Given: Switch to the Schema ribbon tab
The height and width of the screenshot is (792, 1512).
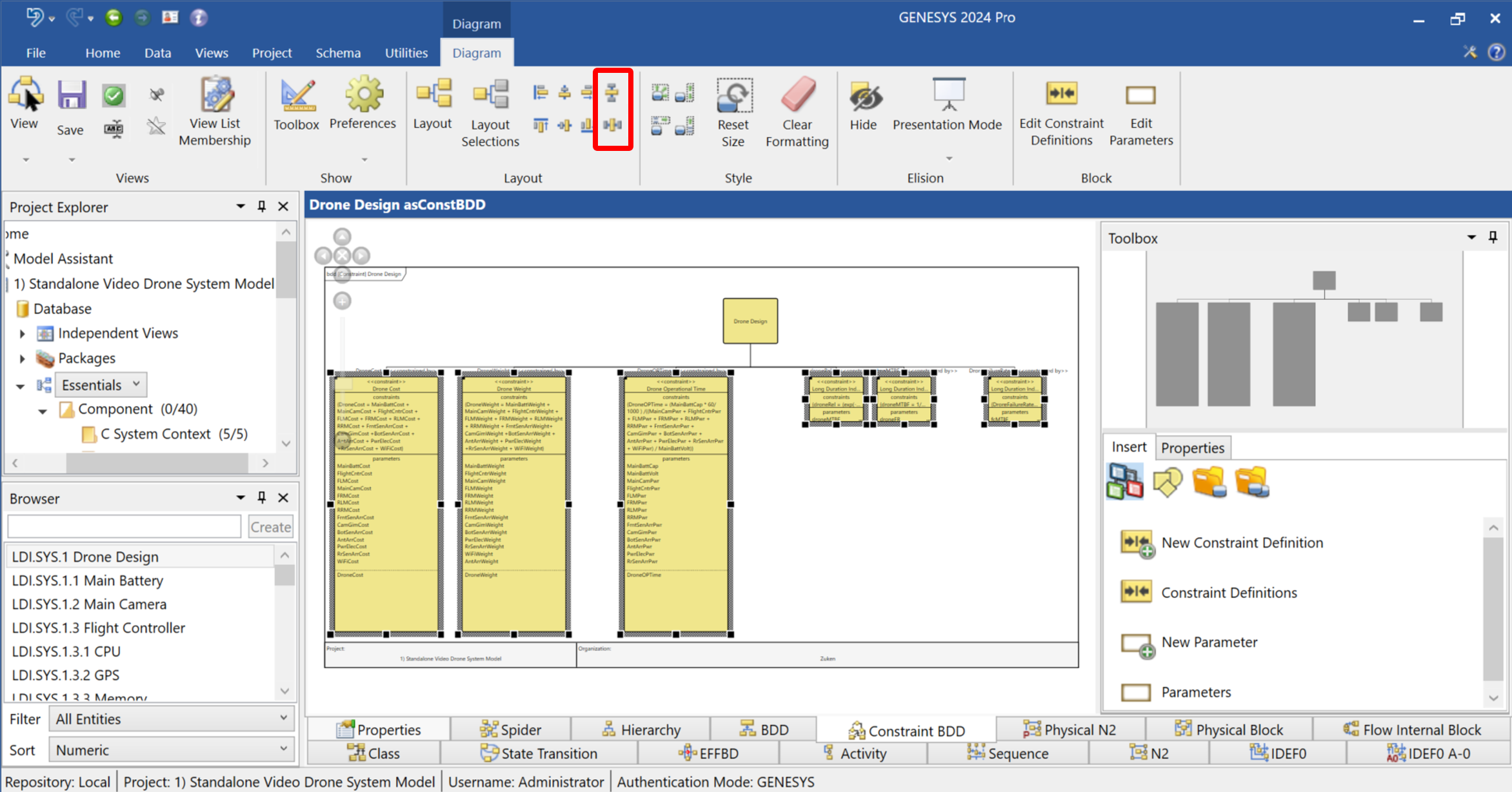Looking at the screenshot, I should pyautogui.click(x=338, y=52).
